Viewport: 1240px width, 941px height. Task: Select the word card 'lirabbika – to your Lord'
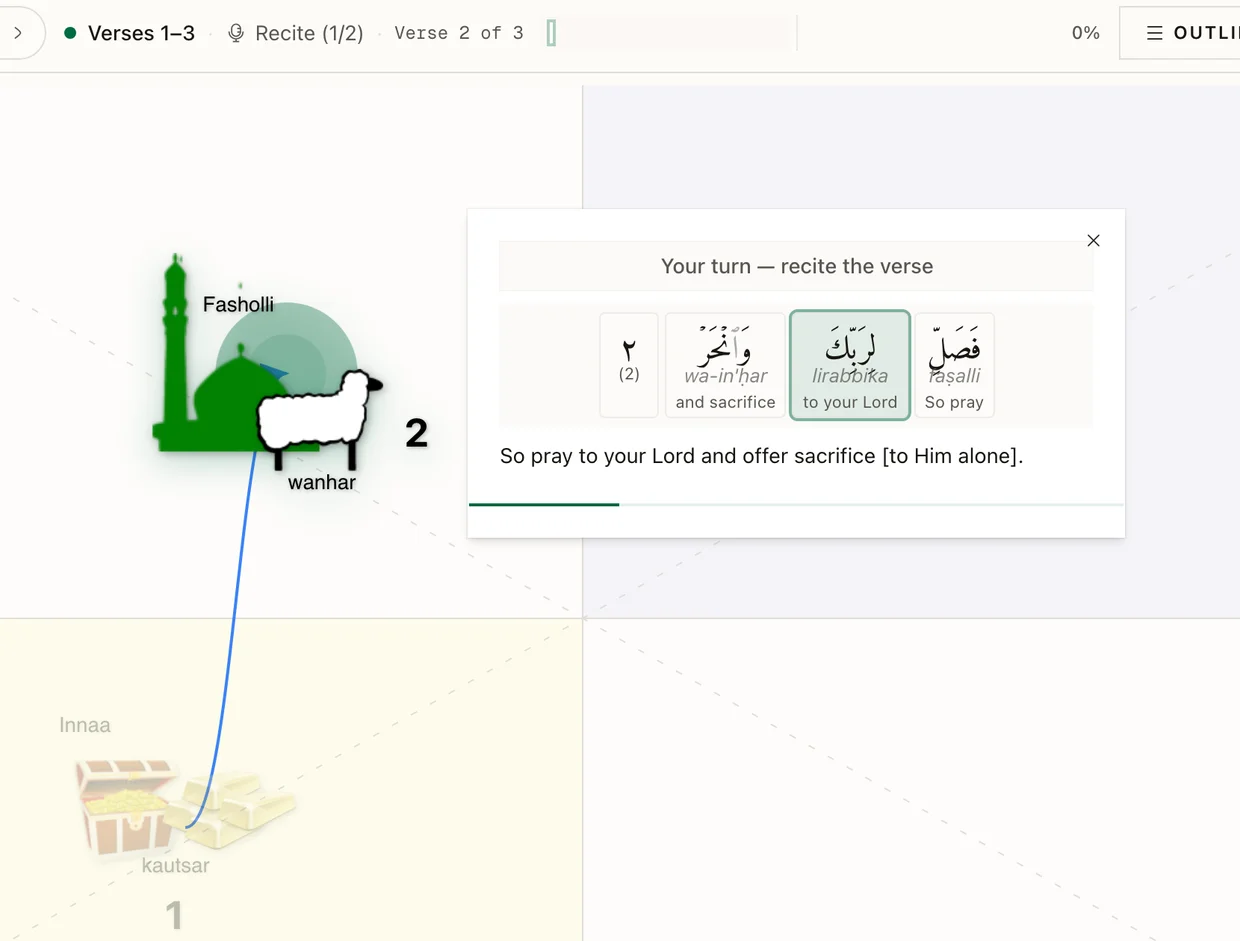point(850,365)
